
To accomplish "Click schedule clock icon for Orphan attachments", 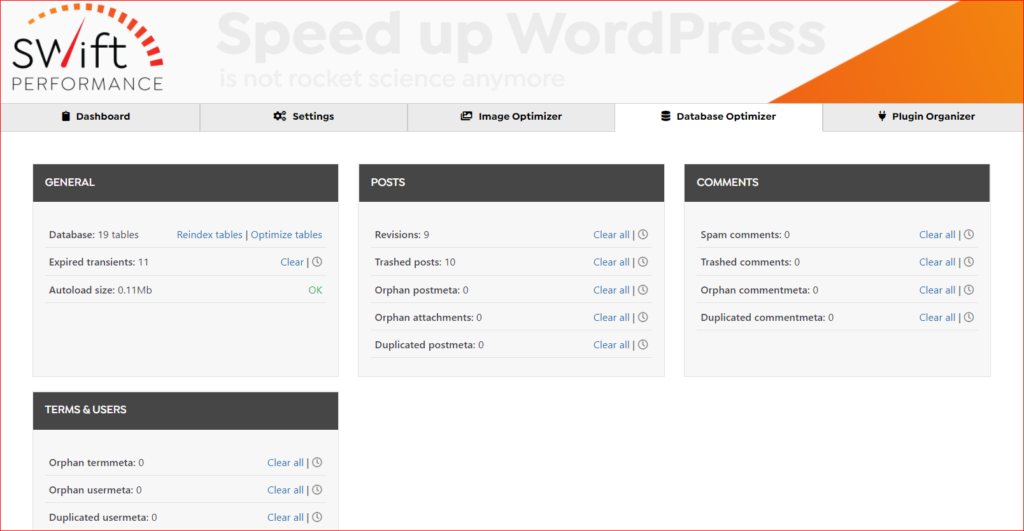I will [643, 317].
